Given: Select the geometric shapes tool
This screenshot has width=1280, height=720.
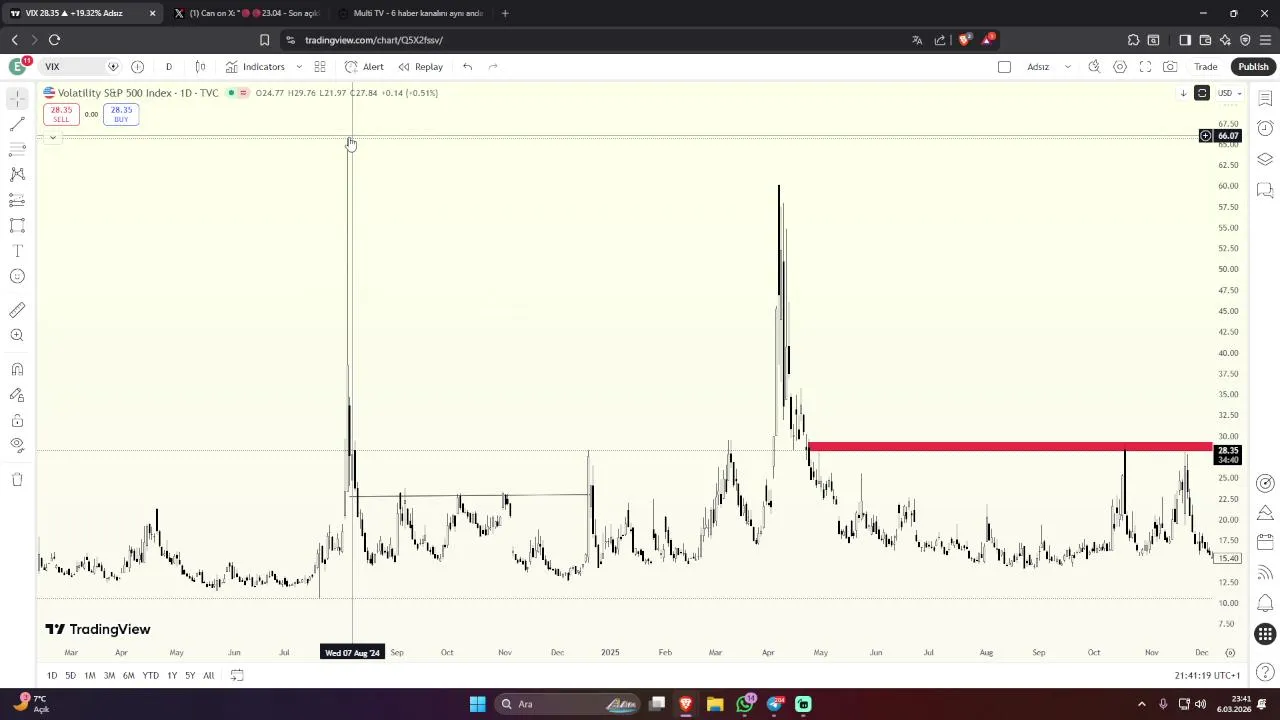Looking at the screenshot, I should (x=17, y=225).
